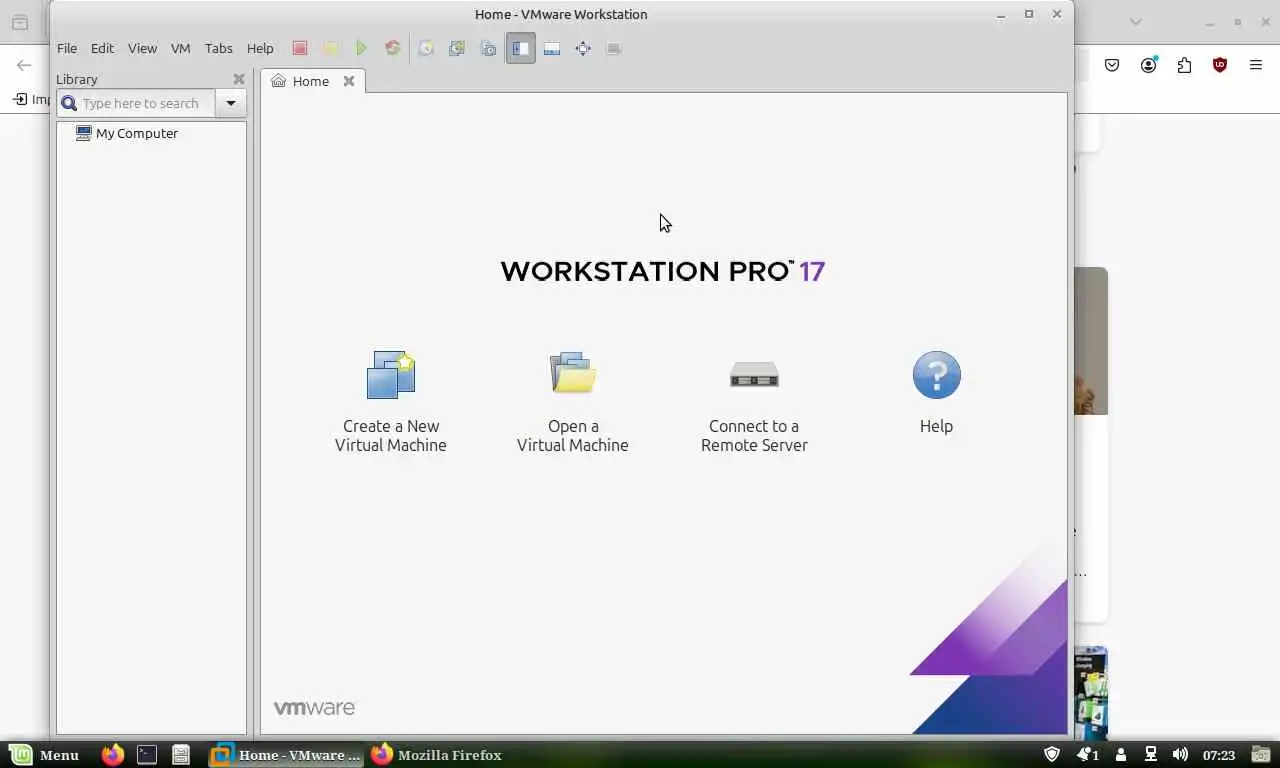Click the Save to Pocket icon in Firefox
The image size is (1280, 768).
coord(1112,65)
